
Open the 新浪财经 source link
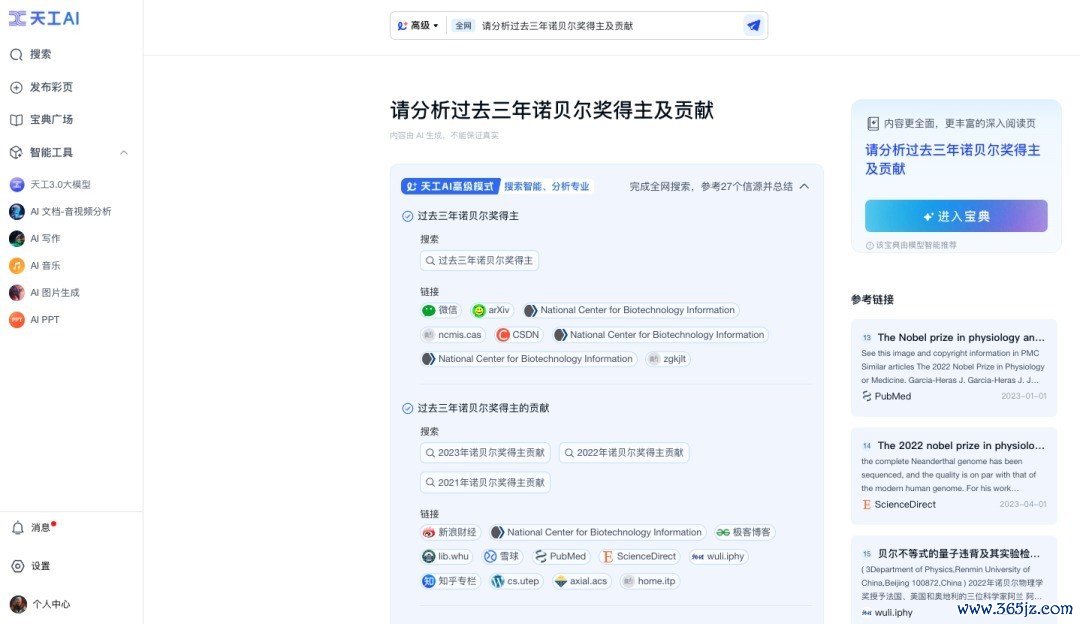coord(450,532)
